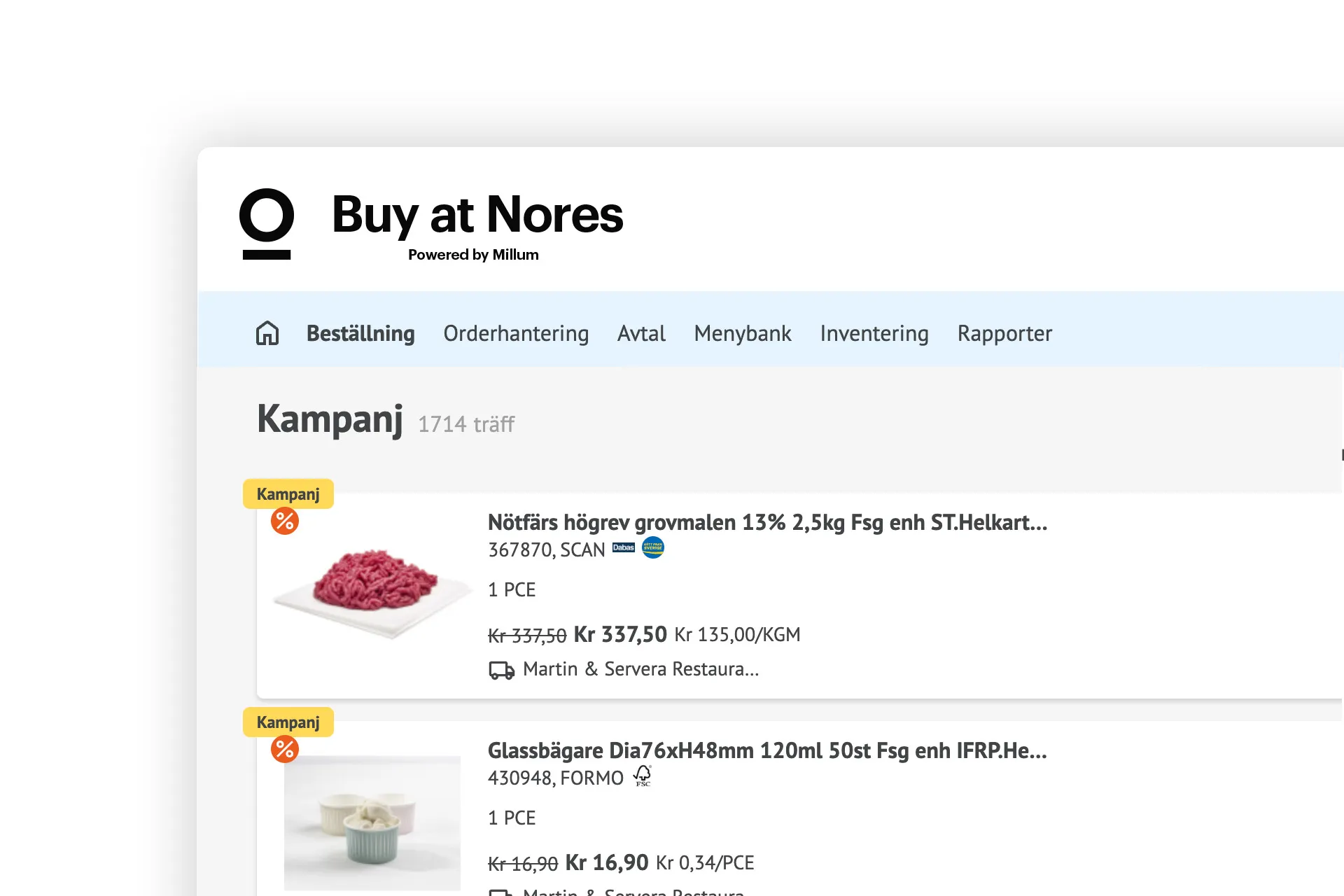
Task: Open the Nötfärs högrev grovmalen product page
Action: (767, 522)
